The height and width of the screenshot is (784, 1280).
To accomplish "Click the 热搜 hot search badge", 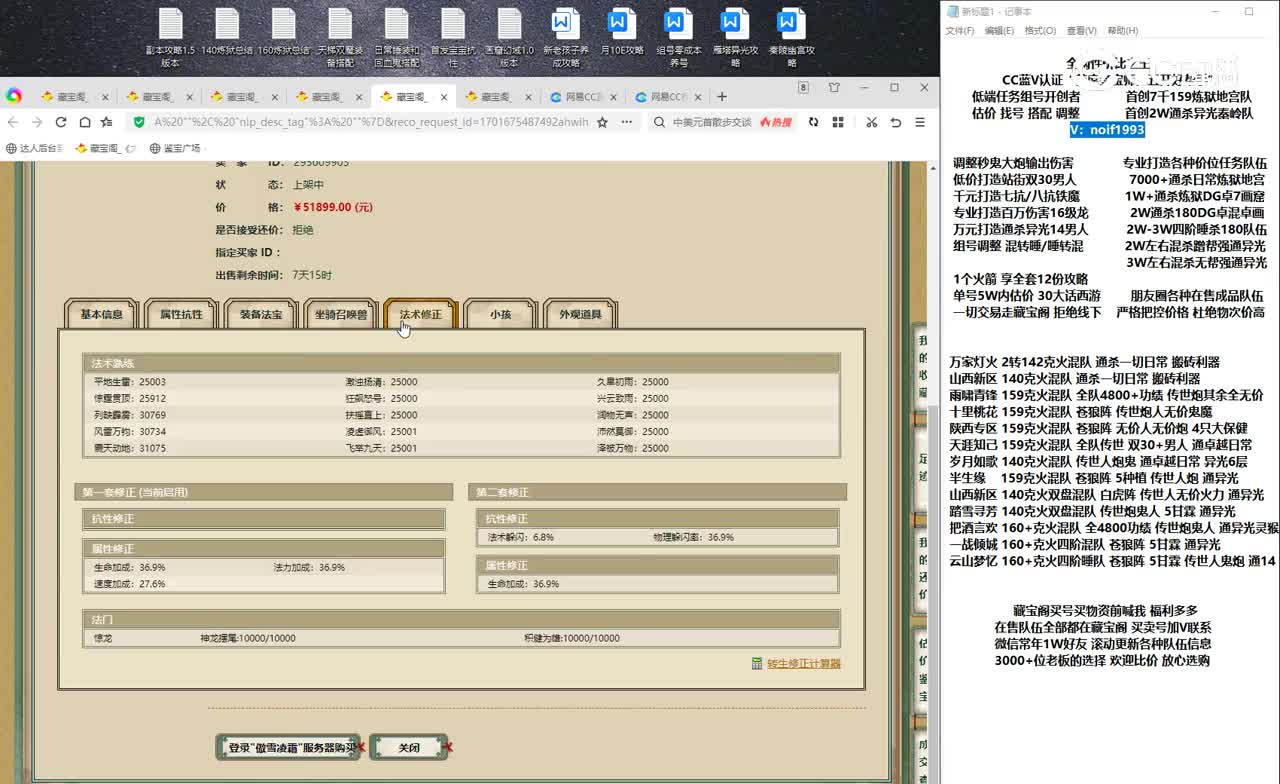I will [x=776, y=122].
